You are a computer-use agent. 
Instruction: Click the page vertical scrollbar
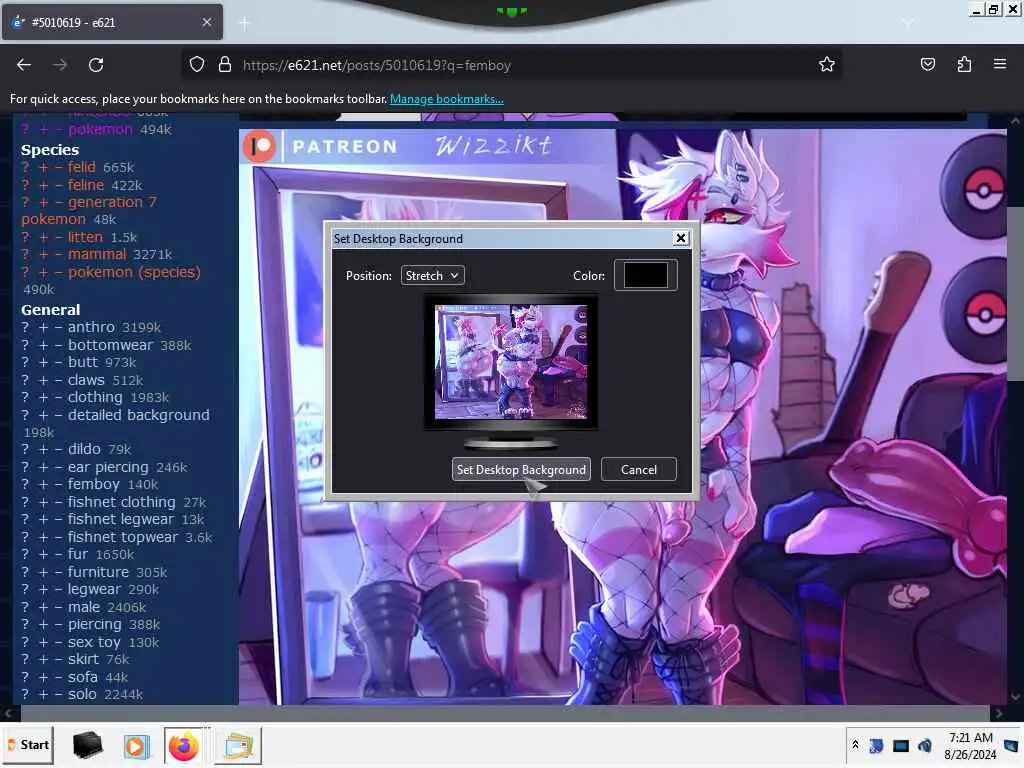pyautogui.click(x=1015, y=294)
